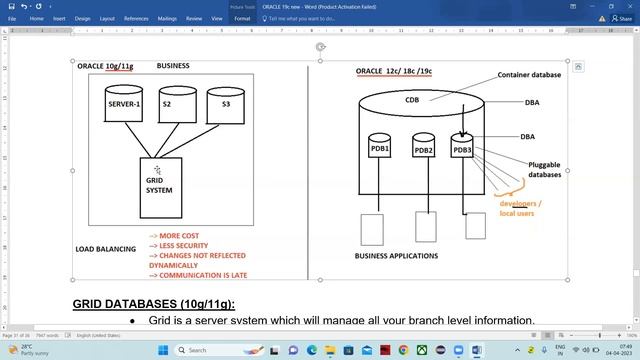This screenshot has height=360, width=640.
Task: Switch to Read Mode view icon
Action: pos(533,336)
